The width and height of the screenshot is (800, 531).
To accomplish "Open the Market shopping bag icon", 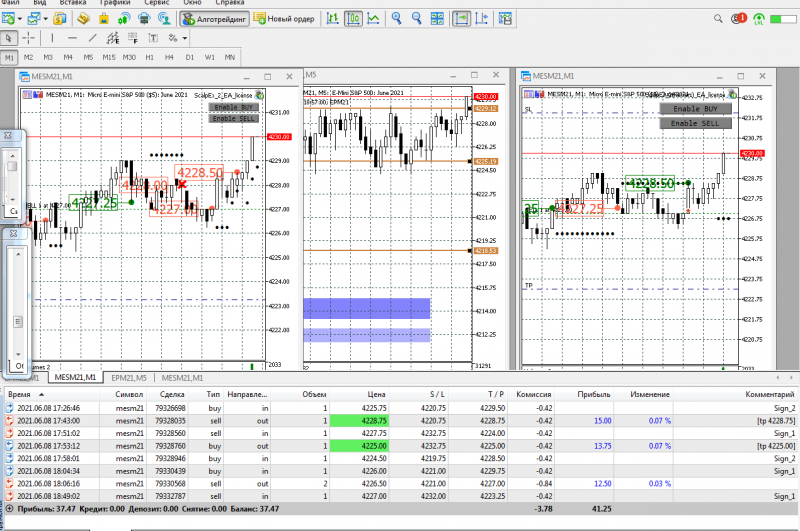I will coord(104,19).
